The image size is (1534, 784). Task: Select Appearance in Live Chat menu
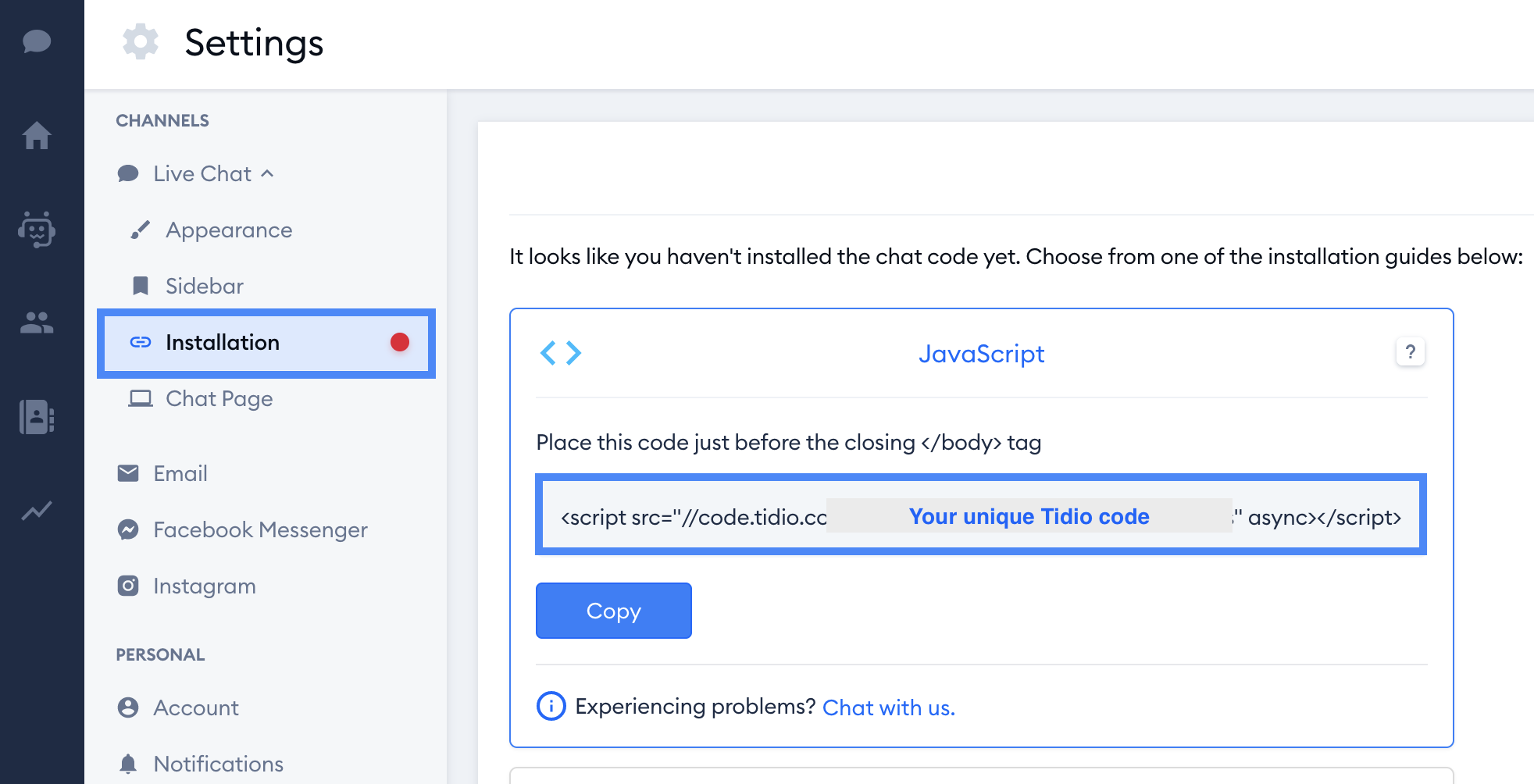point(229,230)
